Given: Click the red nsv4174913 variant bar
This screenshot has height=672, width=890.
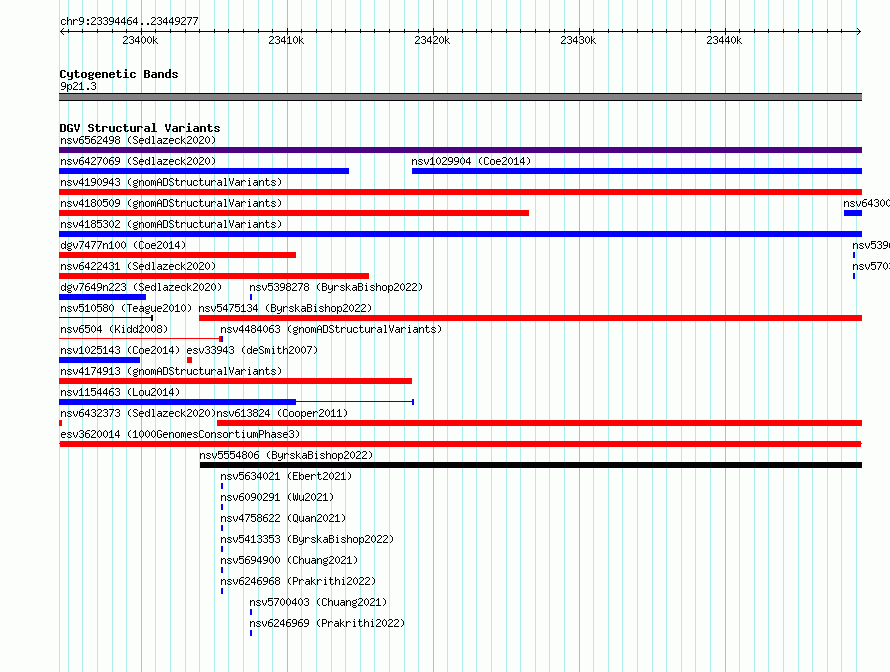Looking at the screenshot, I should (236, 381).
